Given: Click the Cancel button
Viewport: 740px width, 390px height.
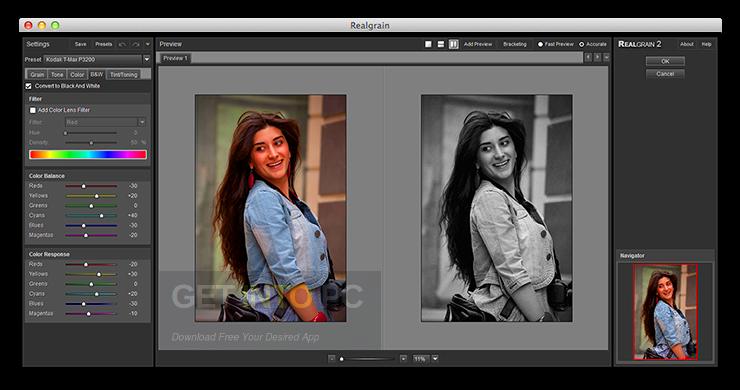Looking at the screenshot, I should pos(665,74).
